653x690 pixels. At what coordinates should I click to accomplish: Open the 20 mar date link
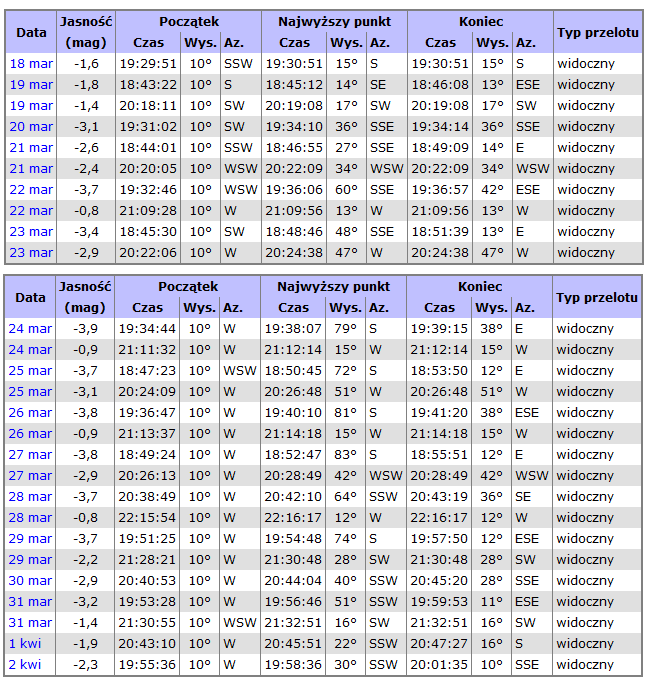tap(31, 127)
